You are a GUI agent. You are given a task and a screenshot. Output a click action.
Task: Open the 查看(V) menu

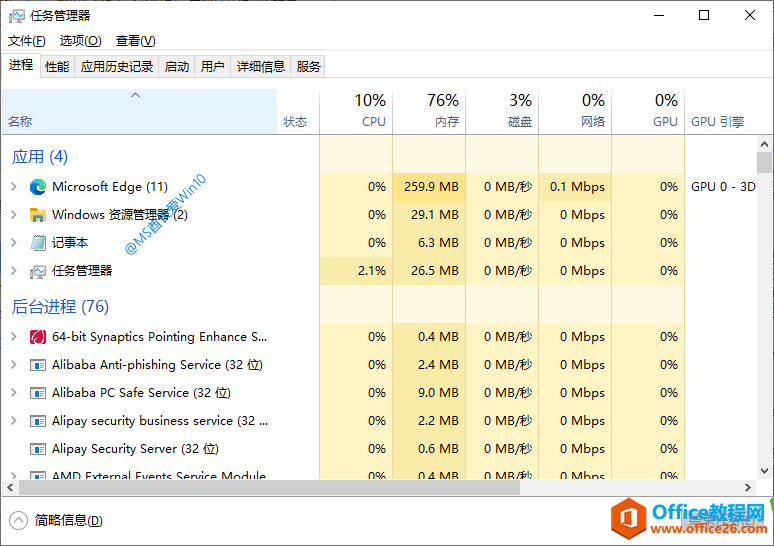pyautogui.click(x=135, y=41)
